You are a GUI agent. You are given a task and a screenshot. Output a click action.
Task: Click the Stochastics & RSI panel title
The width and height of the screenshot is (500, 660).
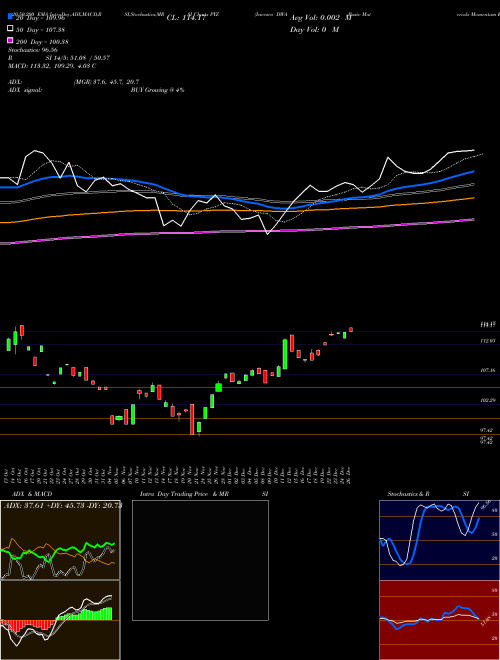pyautogui.click(x=428, y=494)
